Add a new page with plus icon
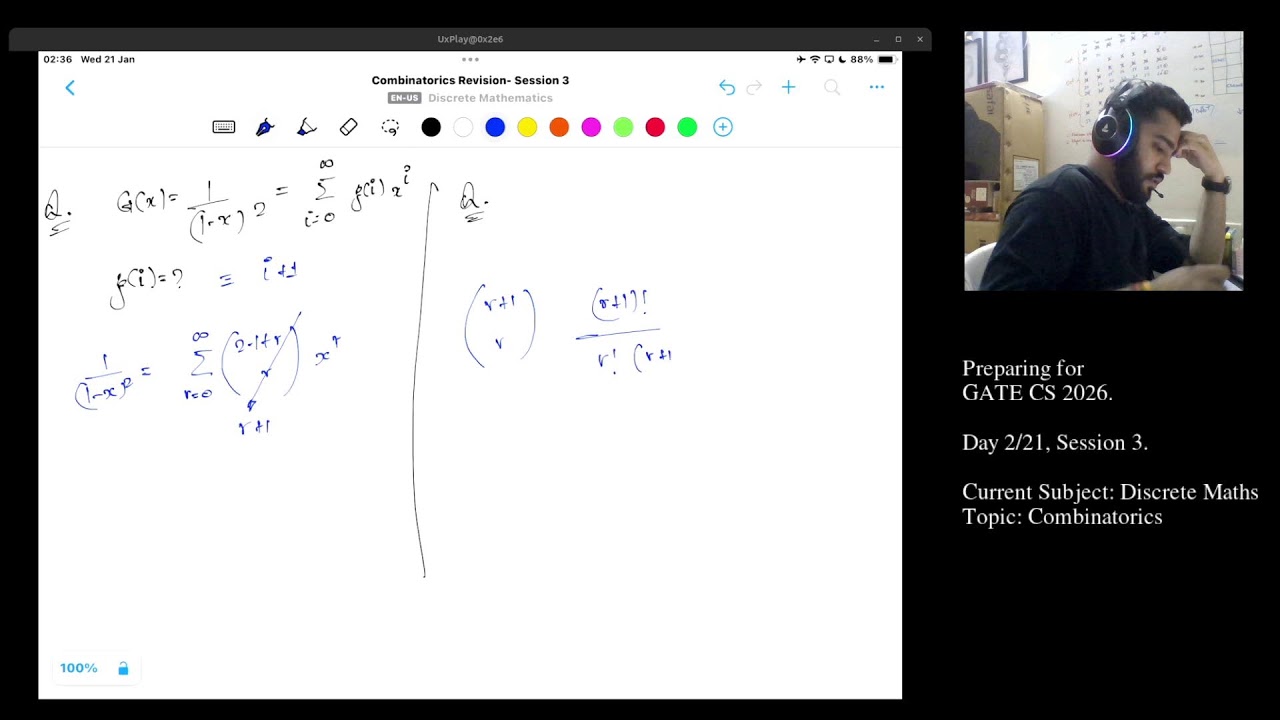 click(788, 88)
